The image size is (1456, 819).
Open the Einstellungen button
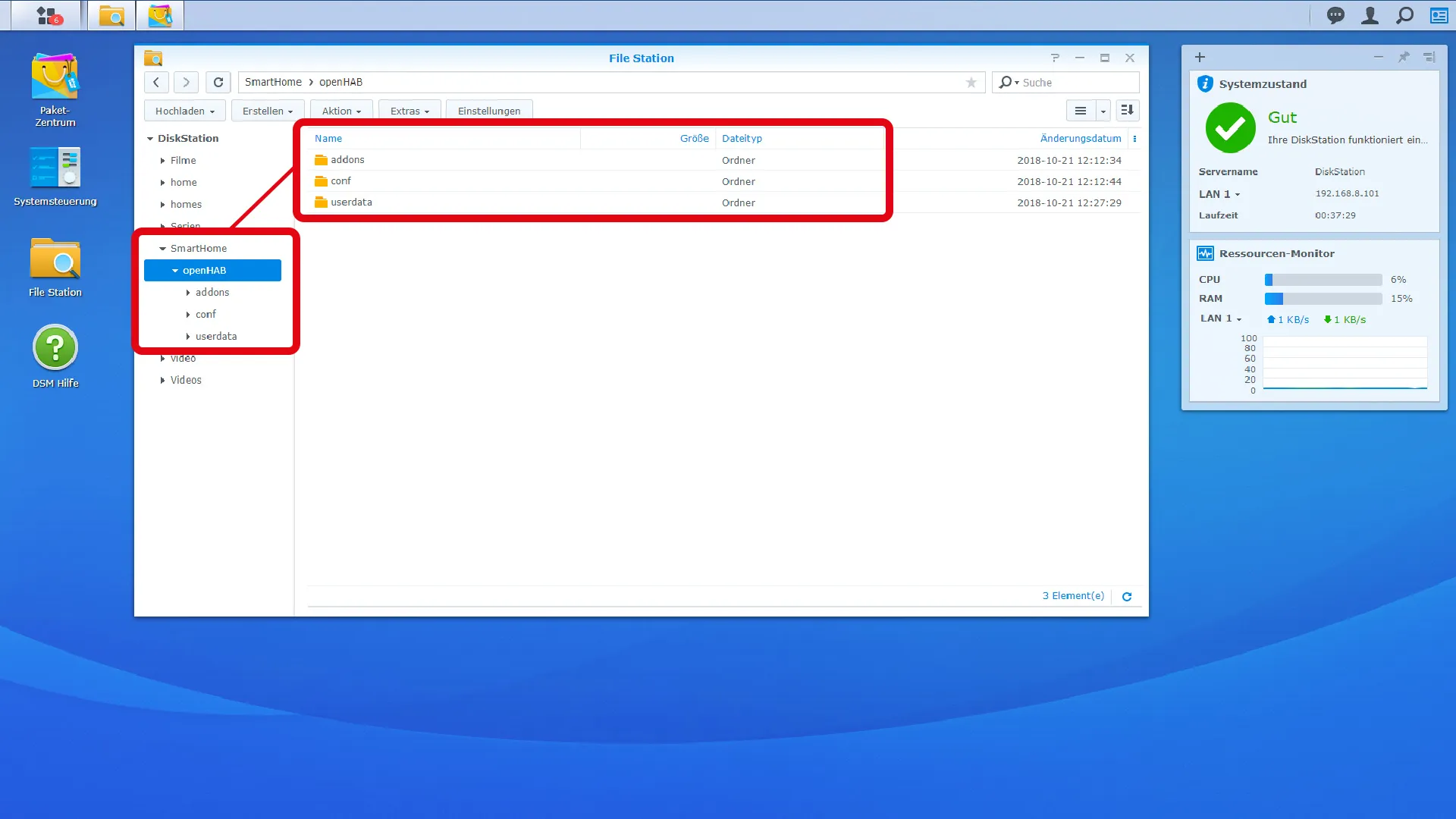(489, 111)
